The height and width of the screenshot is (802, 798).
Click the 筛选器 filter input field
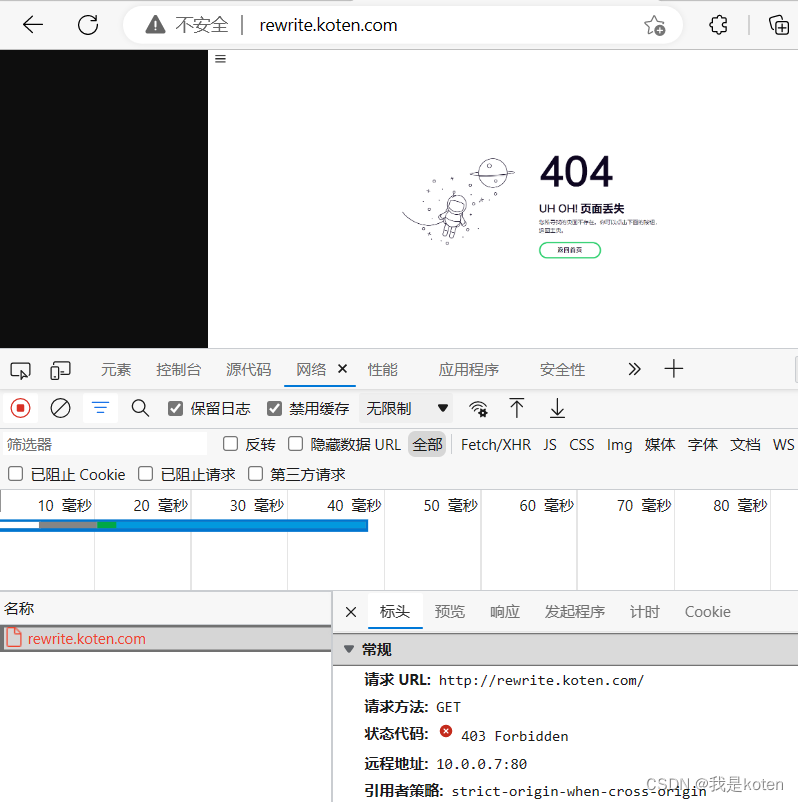tap(105, 444)
